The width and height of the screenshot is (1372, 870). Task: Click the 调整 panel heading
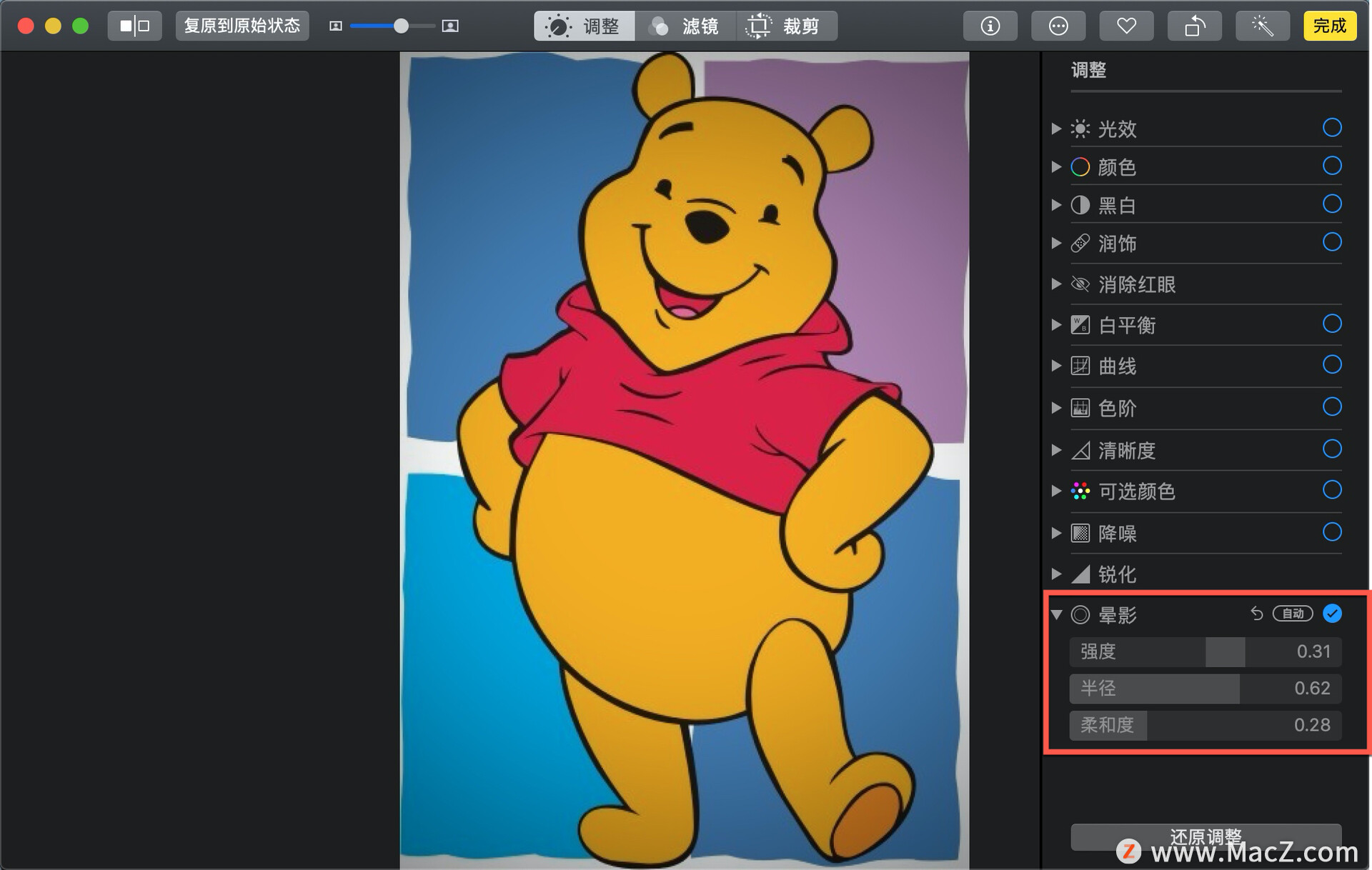click(1088, 70)
